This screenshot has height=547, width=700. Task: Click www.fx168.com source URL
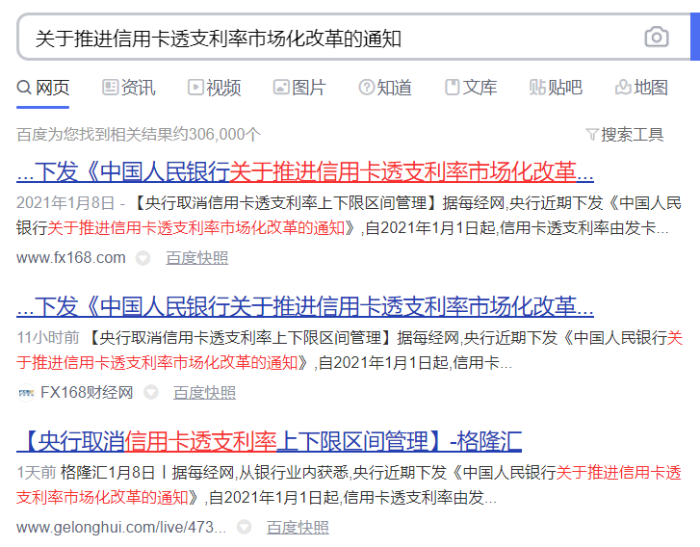click(71, 258)
